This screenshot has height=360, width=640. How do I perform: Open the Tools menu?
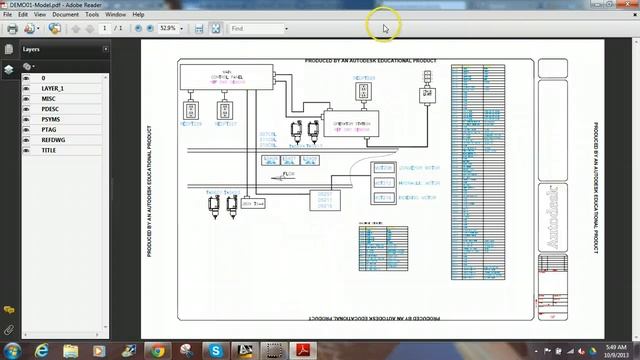(92, 14)
